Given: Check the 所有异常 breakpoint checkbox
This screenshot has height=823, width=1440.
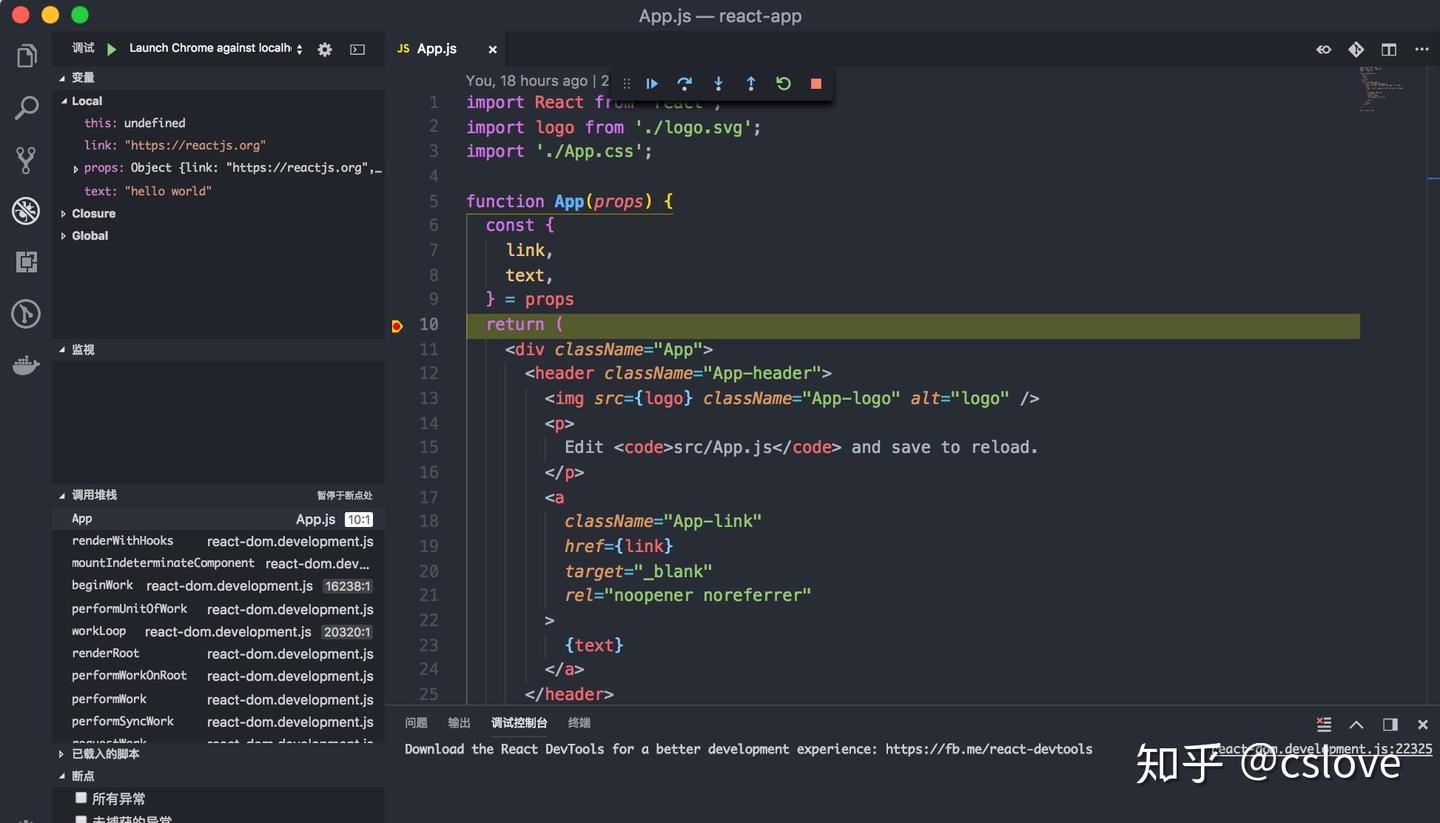Looking at the screenshot, I should pyautogui.click(x=81, y=798).
